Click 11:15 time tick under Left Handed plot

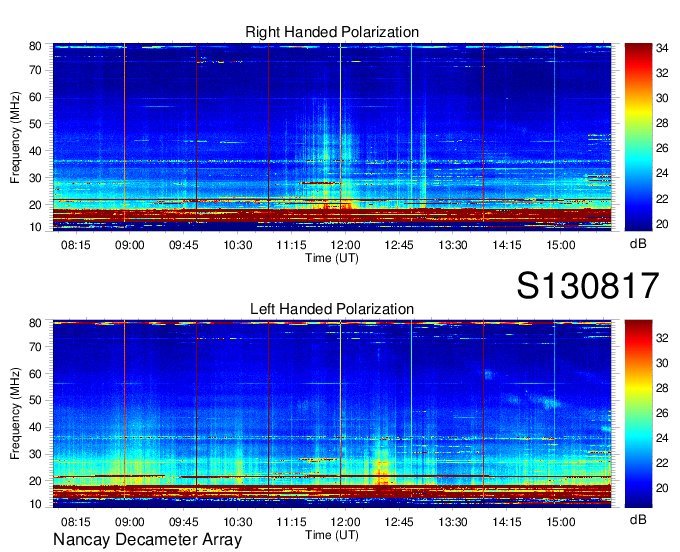coord(291,522)
